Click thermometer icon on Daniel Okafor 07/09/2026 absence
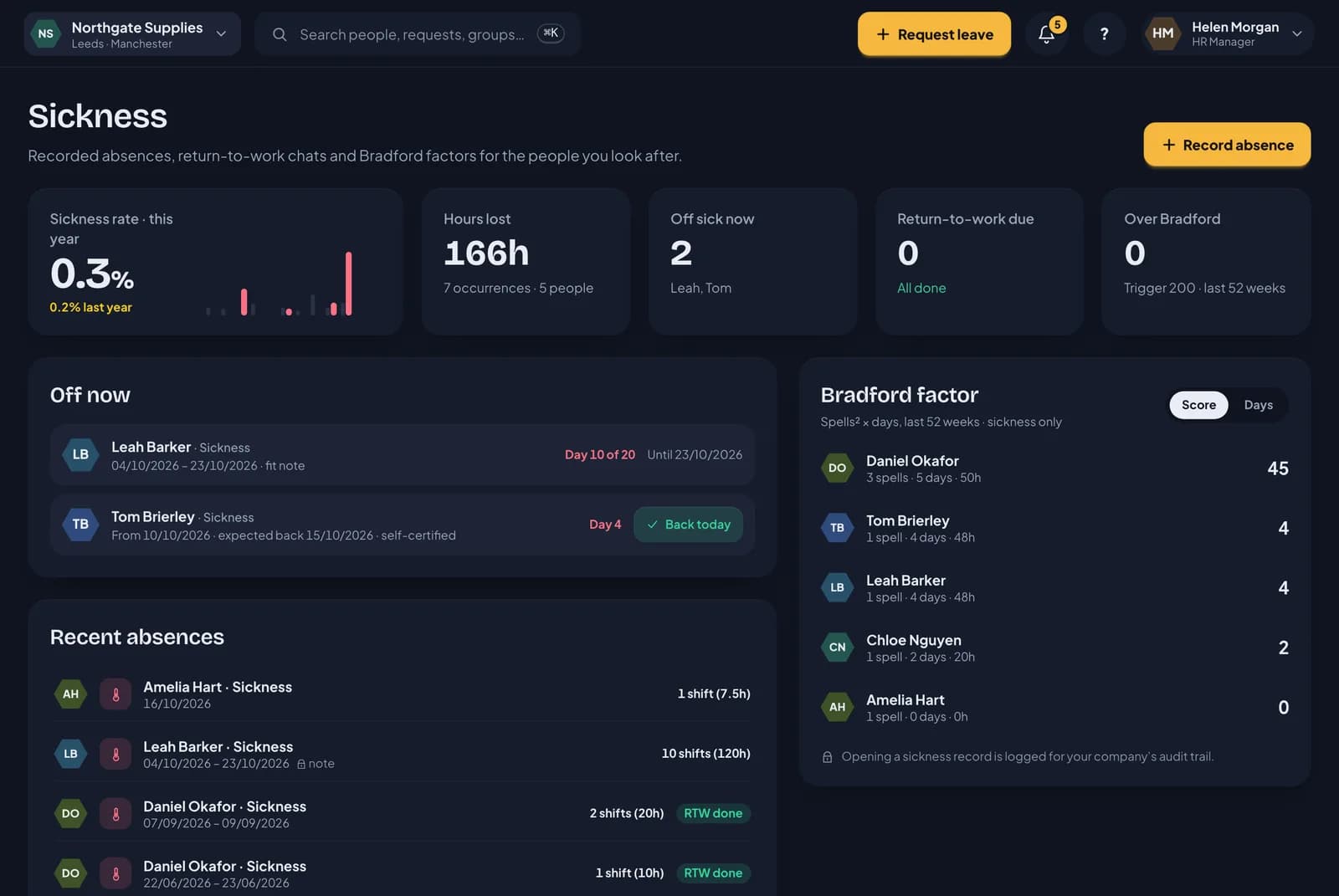 click(115, 814)
